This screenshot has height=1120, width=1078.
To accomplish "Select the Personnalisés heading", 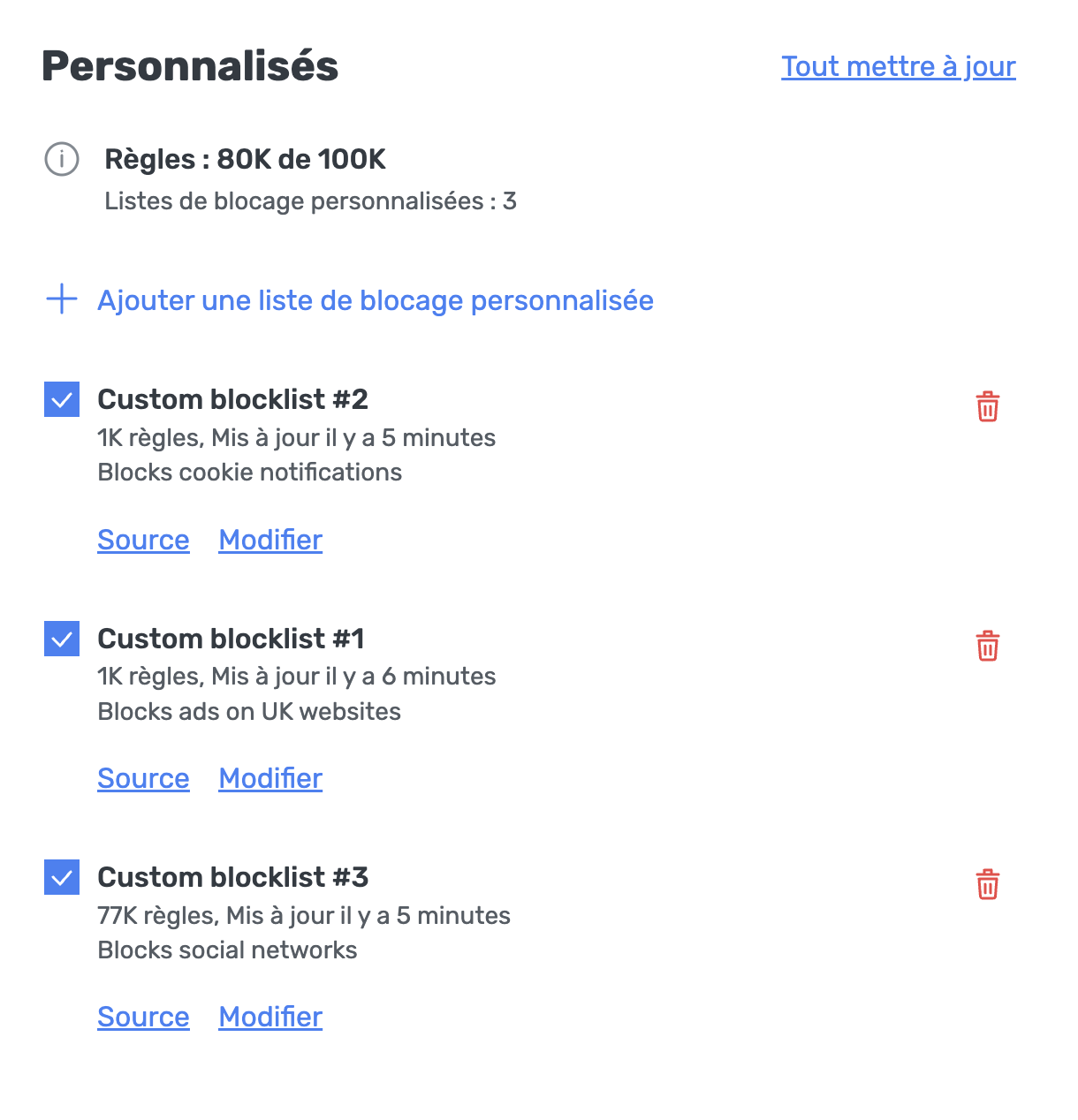I will (190, 65).
